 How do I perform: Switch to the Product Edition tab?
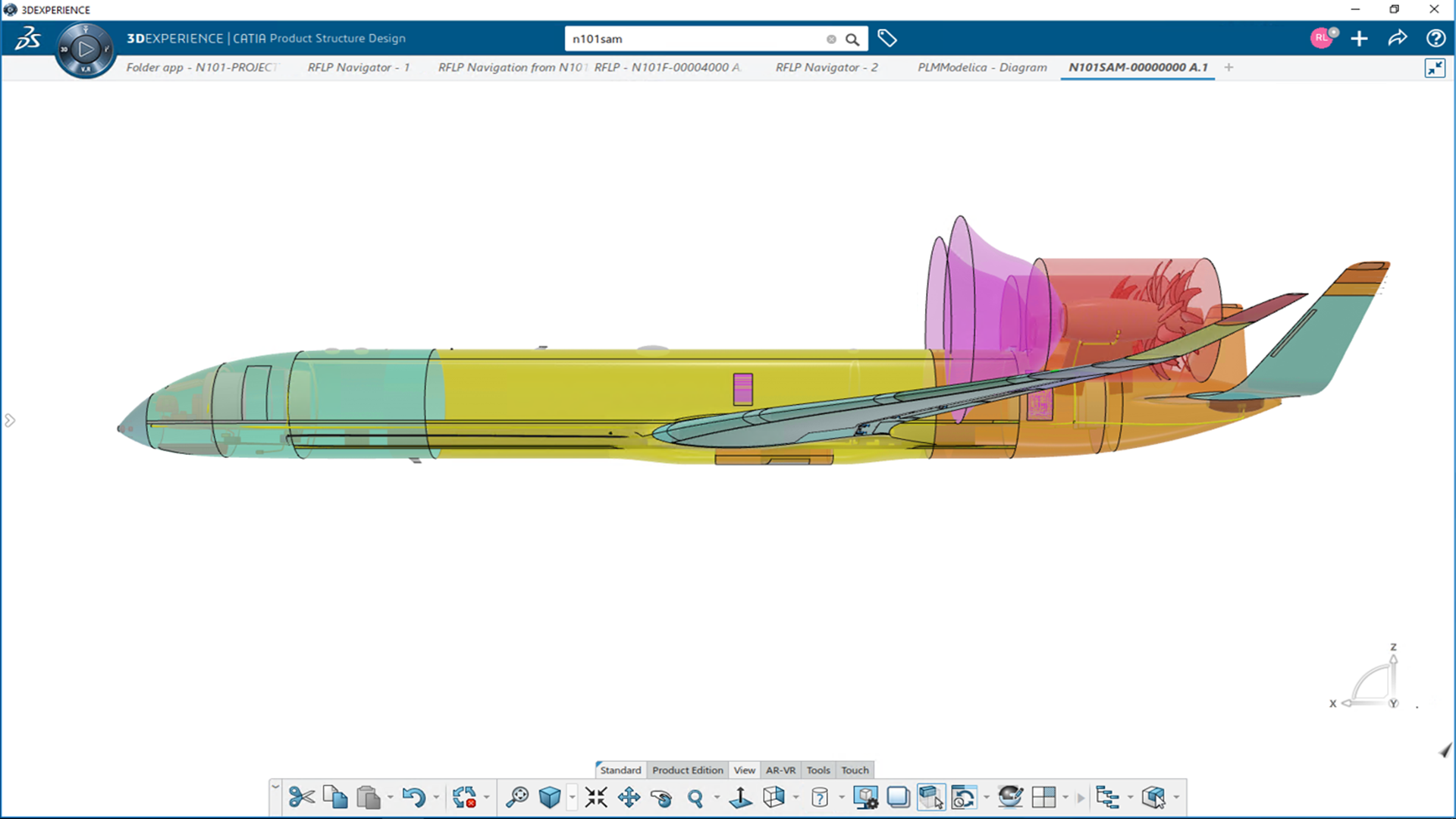pos(687,770)
